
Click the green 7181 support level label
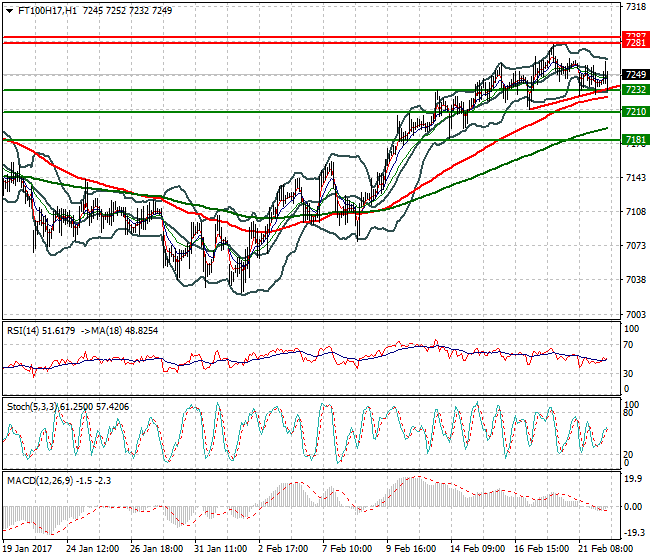click(636, 139)
